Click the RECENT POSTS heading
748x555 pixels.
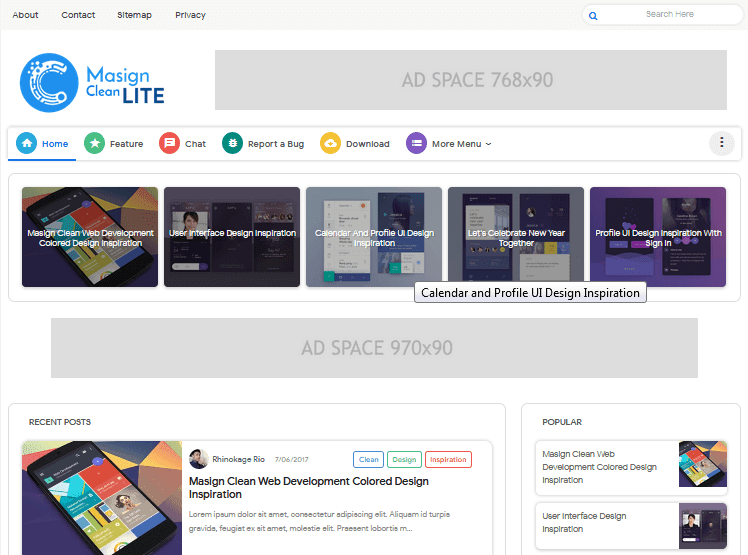coord(60,422)
